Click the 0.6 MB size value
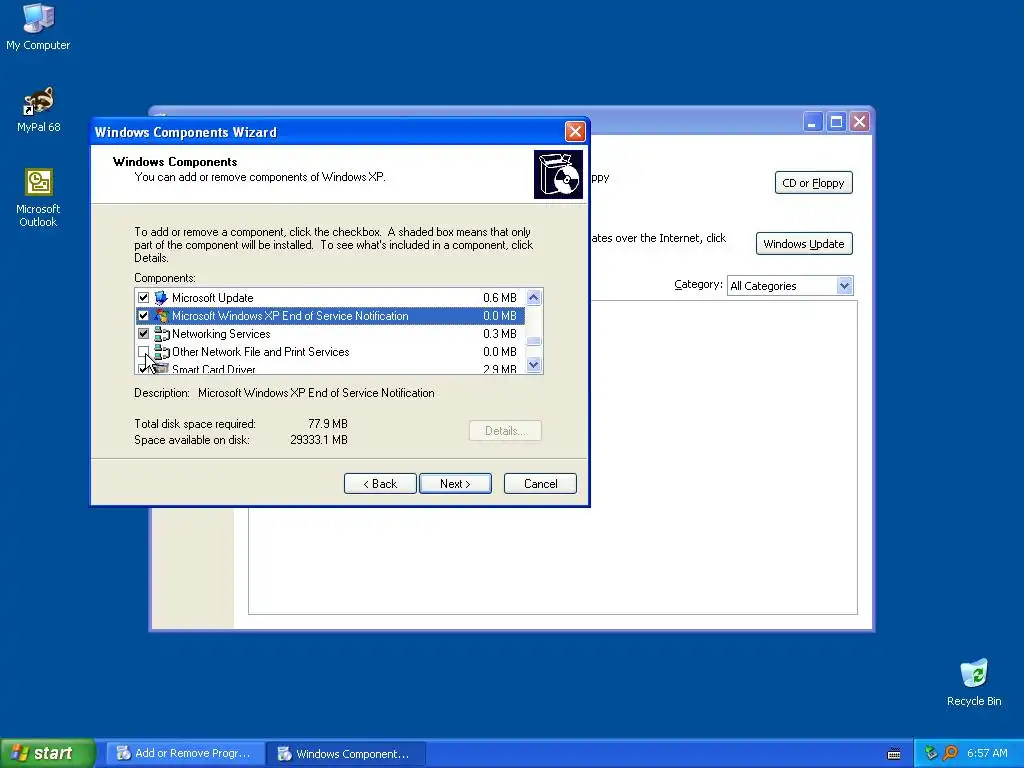 pos(500,298)
